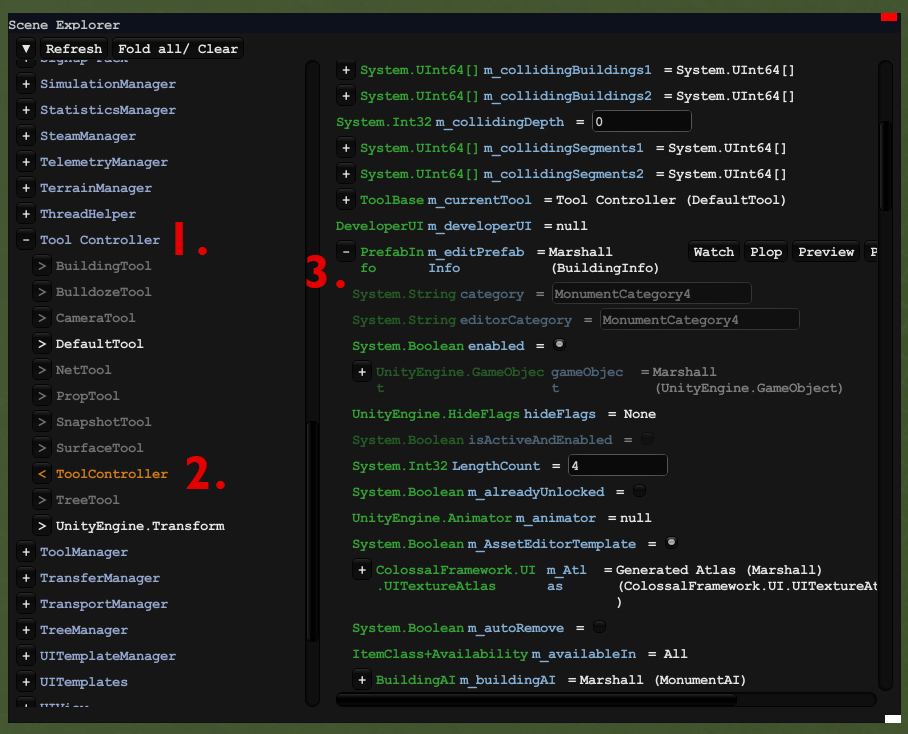Expand m_currentTool field
This screenshot has width=908, height=734.
click(346, 200)
